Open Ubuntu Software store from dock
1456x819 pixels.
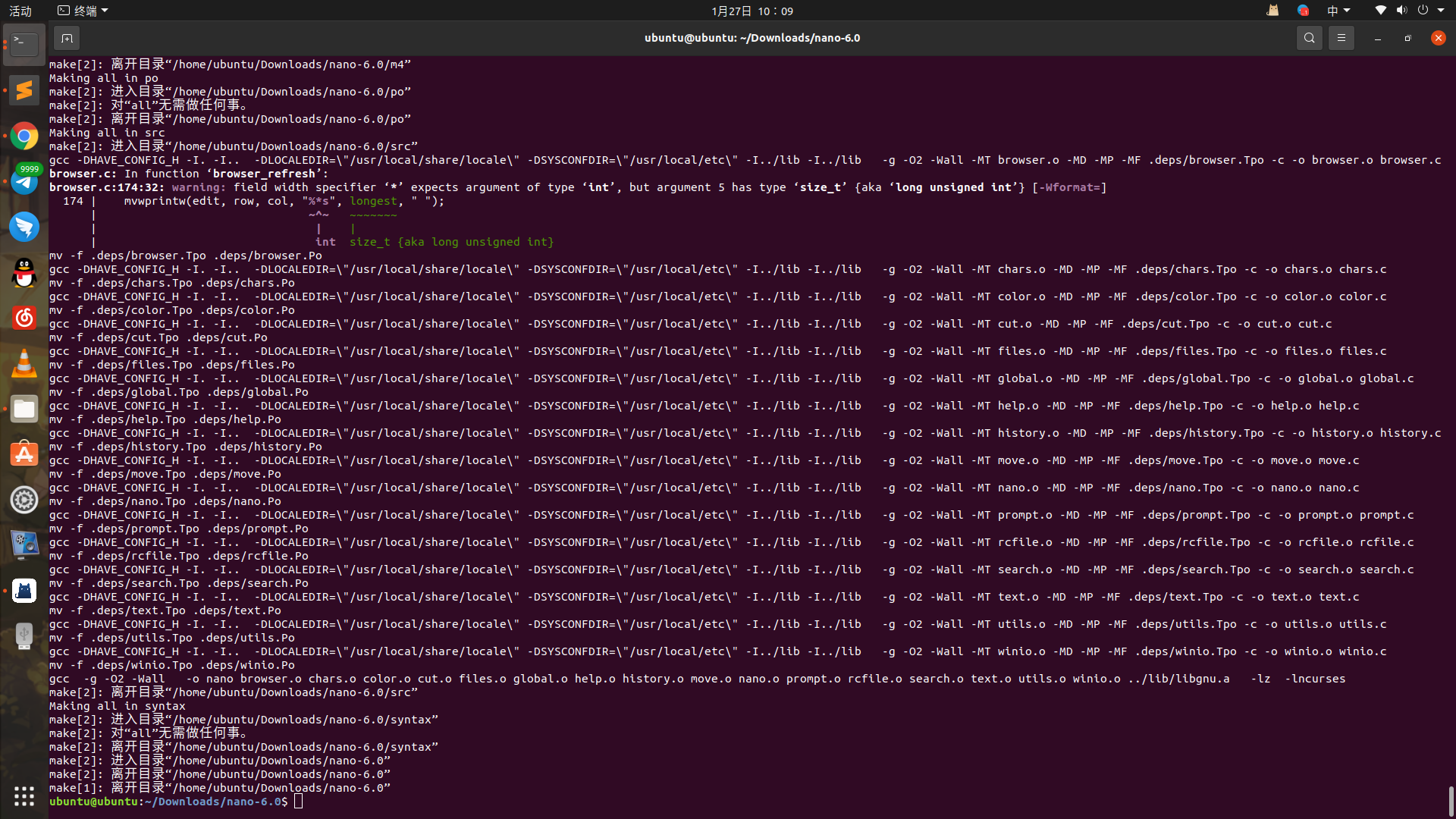(24, 455)
